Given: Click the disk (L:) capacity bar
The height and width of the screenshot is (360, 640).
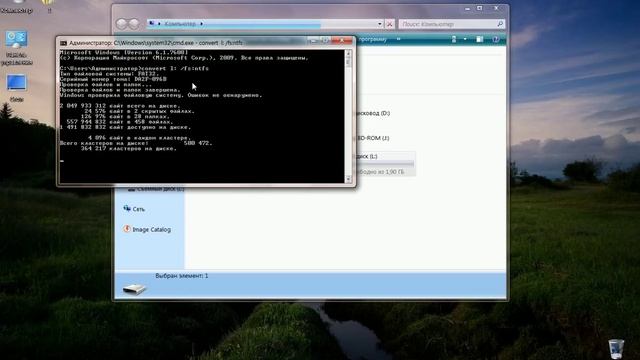Looking at the screenshot, I should pos(385,164).
